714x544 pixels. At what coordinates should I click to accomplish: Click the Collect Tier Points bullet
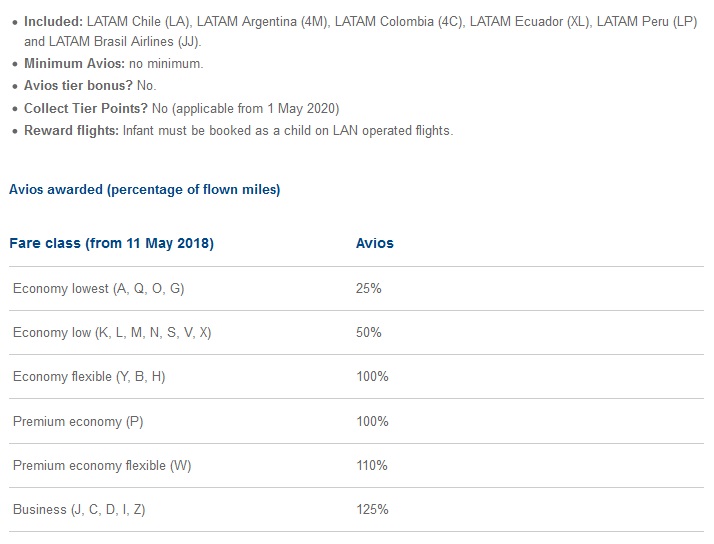[181, 108]
